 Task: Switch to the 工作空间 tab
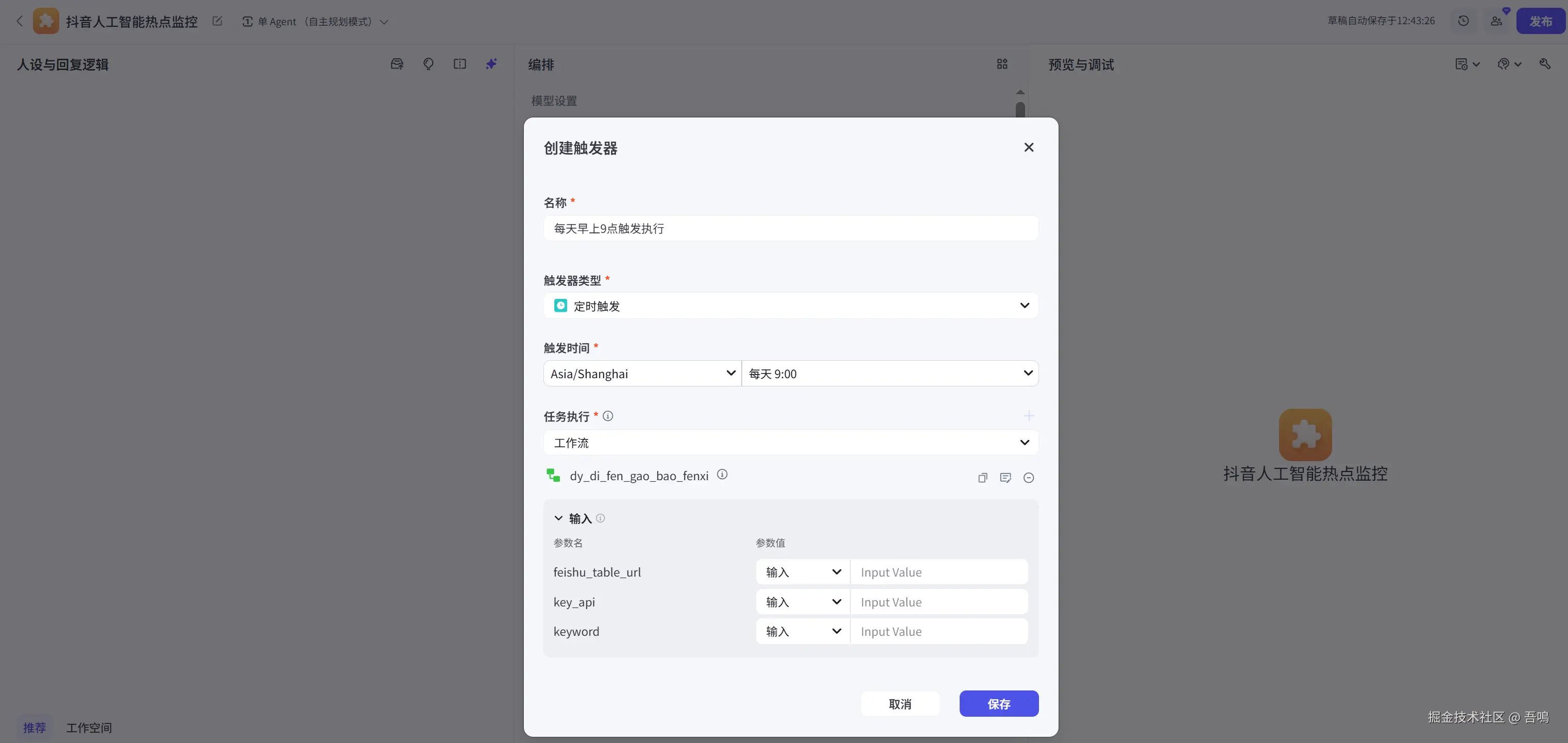coord(89,728)
